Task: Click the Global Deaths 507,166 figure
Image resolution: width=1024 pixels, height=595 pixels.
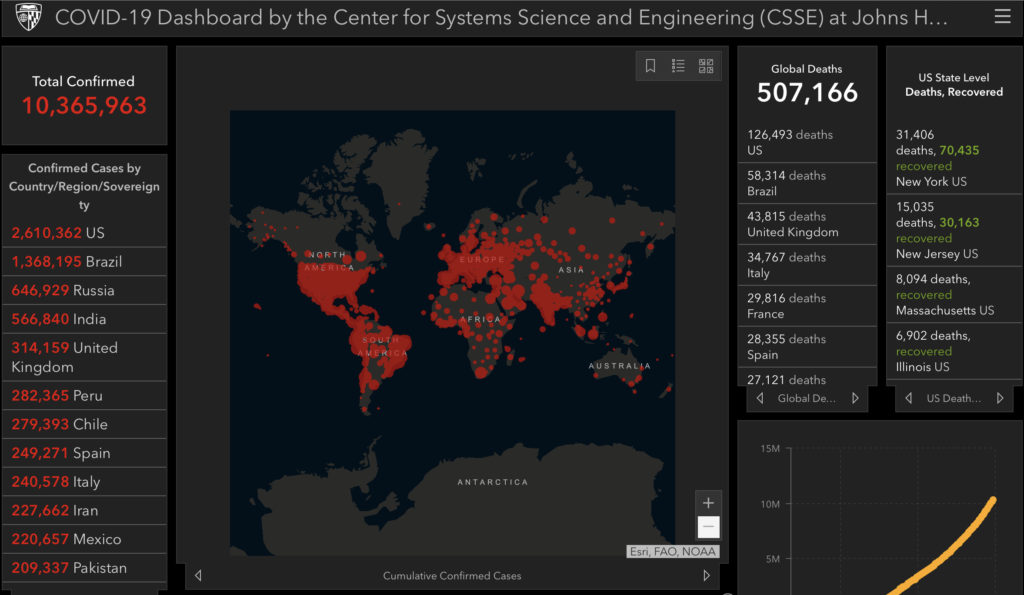Action: click(807, 93)
